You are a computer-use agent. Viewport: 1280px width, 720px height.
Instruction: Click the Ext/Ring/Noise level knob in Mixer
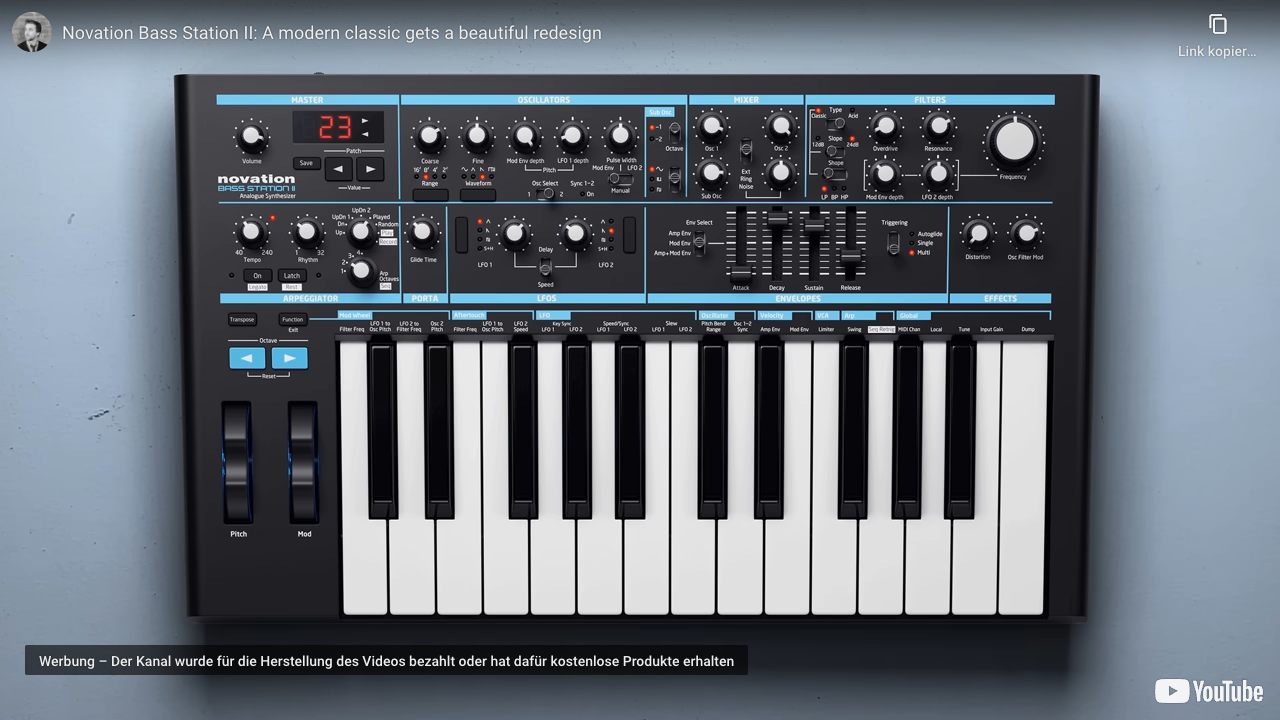click(x=780, y=174)
